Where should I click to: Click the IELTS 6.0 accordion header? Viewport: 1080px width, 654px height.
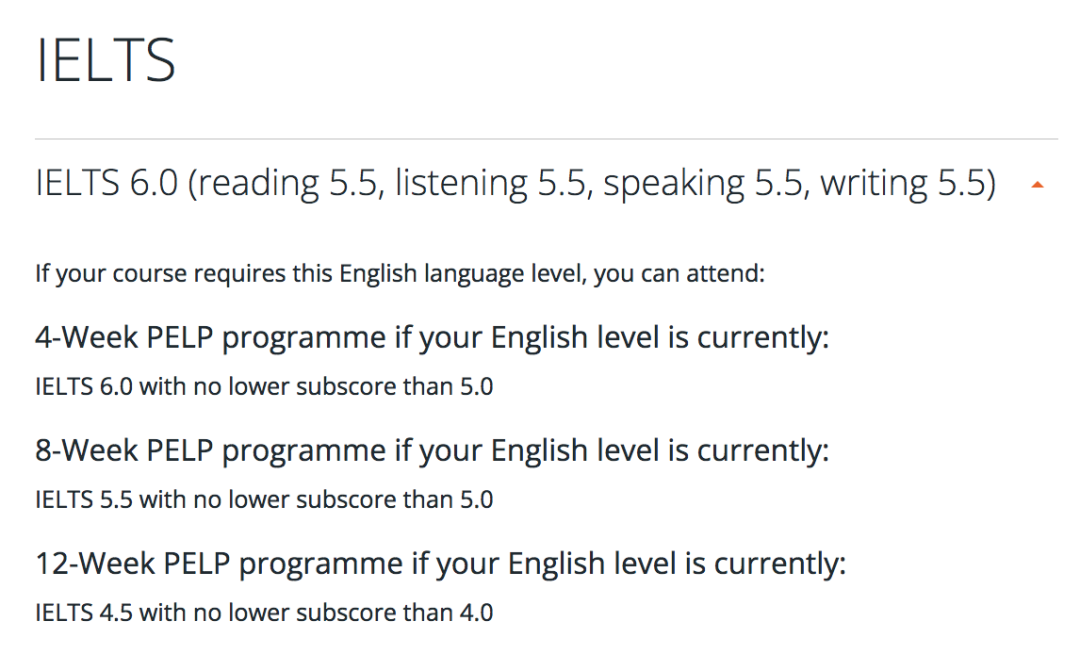click(x=546, y=184)
